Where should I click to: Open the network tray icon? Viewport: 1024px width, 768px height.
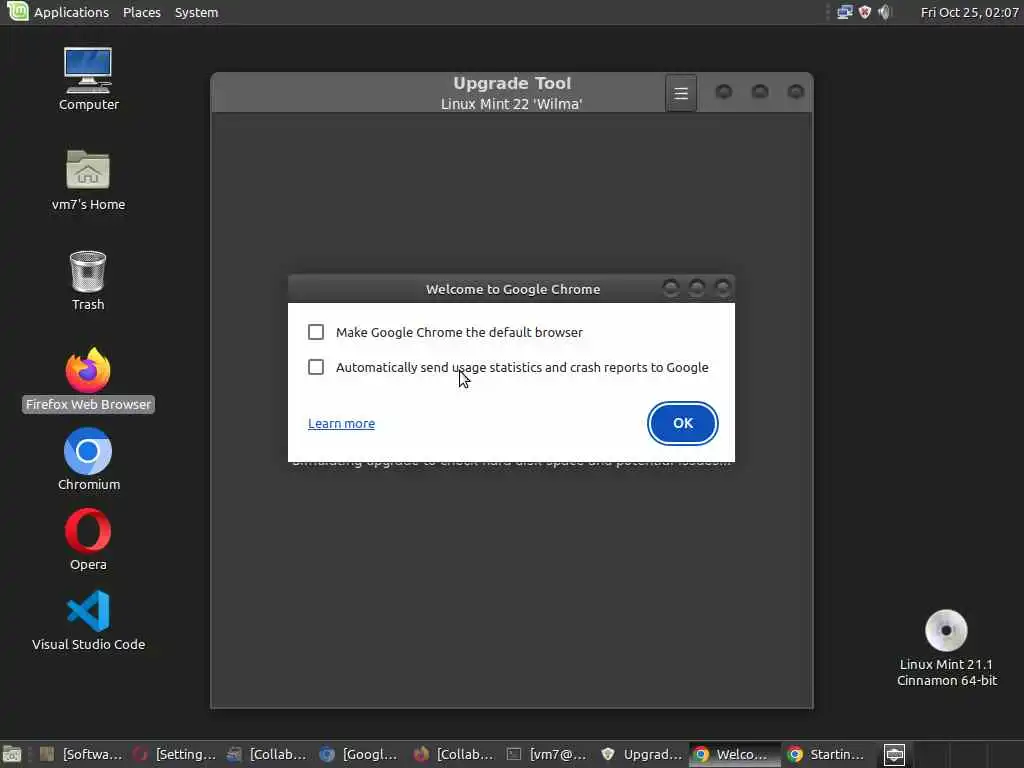844,12
